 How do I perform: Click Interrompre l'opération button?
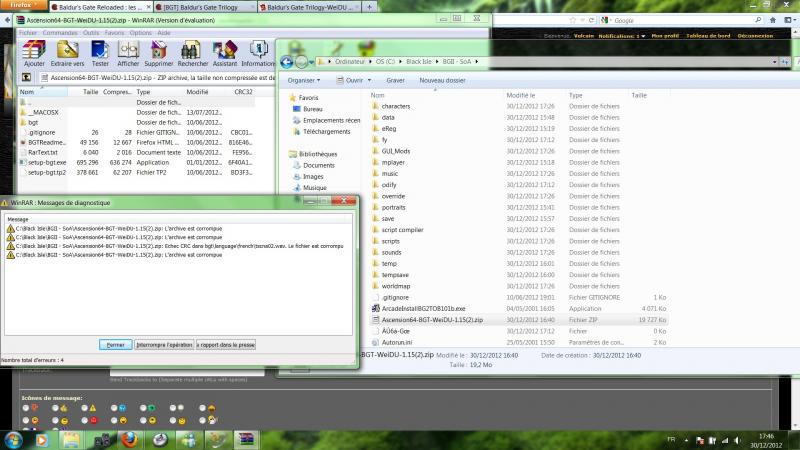point(164,345)
